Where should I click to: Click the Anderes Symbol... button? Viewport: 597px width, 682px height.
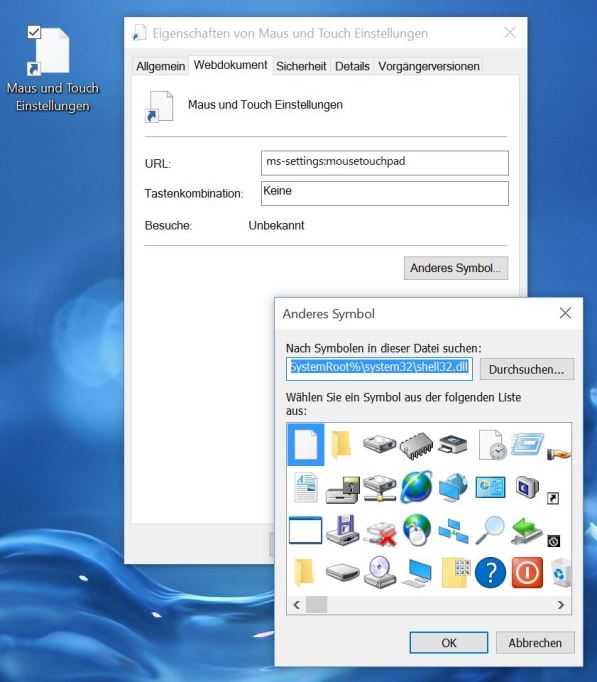coord(456,267)
